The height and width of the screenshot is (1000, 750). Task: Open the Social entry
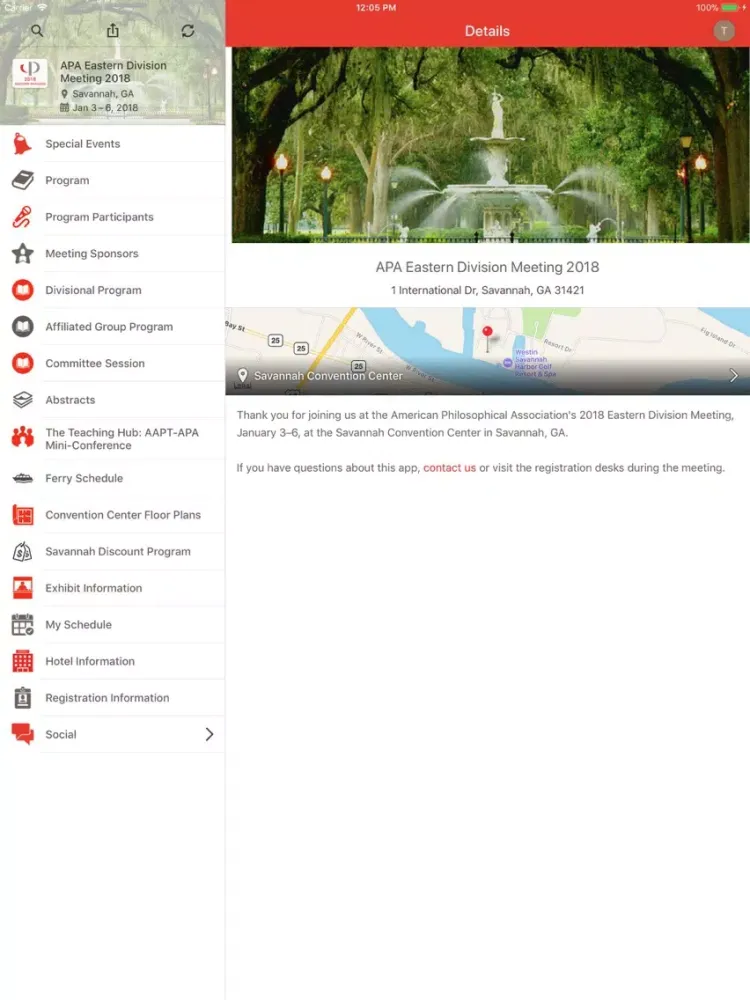[112, 735]
